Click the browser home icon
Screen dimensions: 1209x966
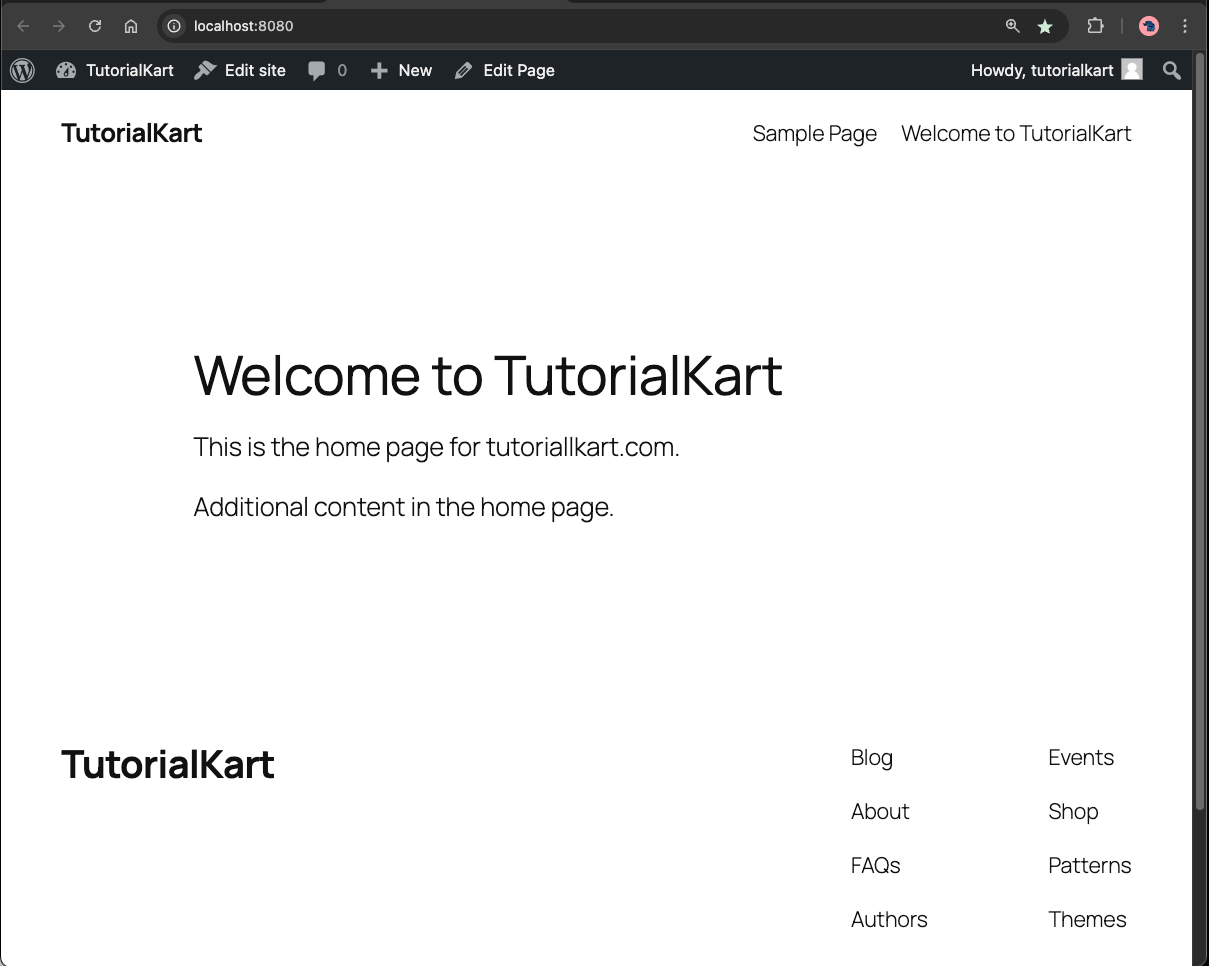pos(131,26)
